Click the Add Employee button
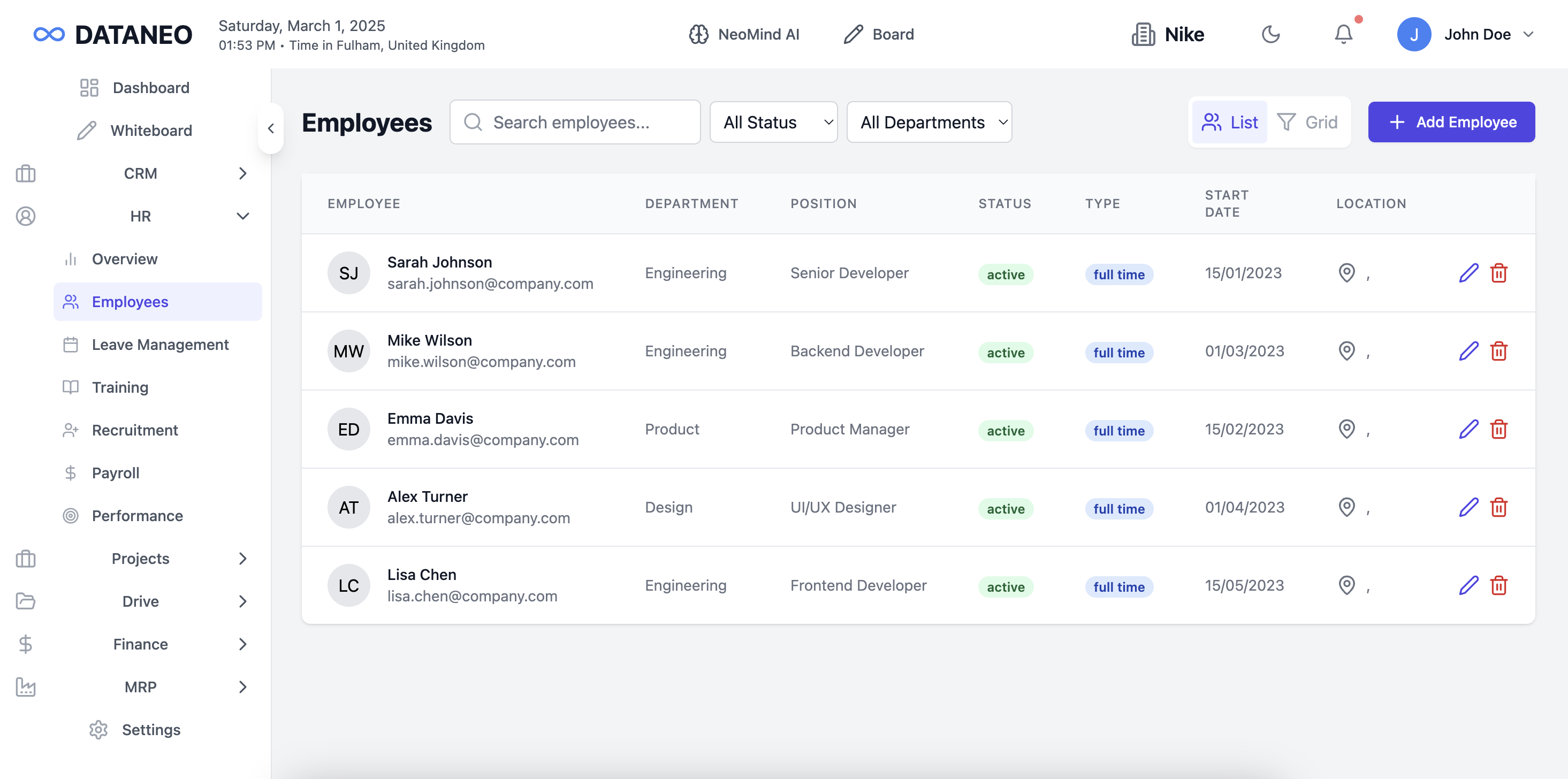This screenshot has height=779, width=1568. pos(1451,123)
